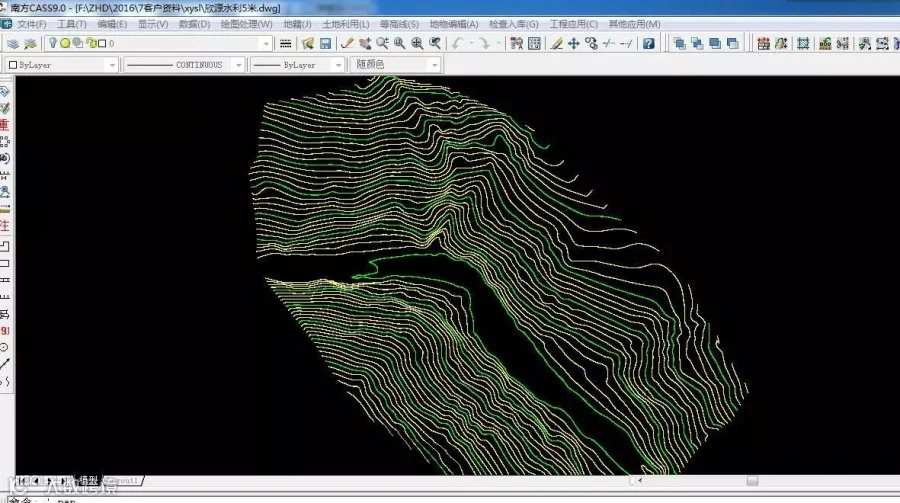Screen dimensions: 900x503
Task: Expand the layer 0 dropdown list
Action: [266, 44]
